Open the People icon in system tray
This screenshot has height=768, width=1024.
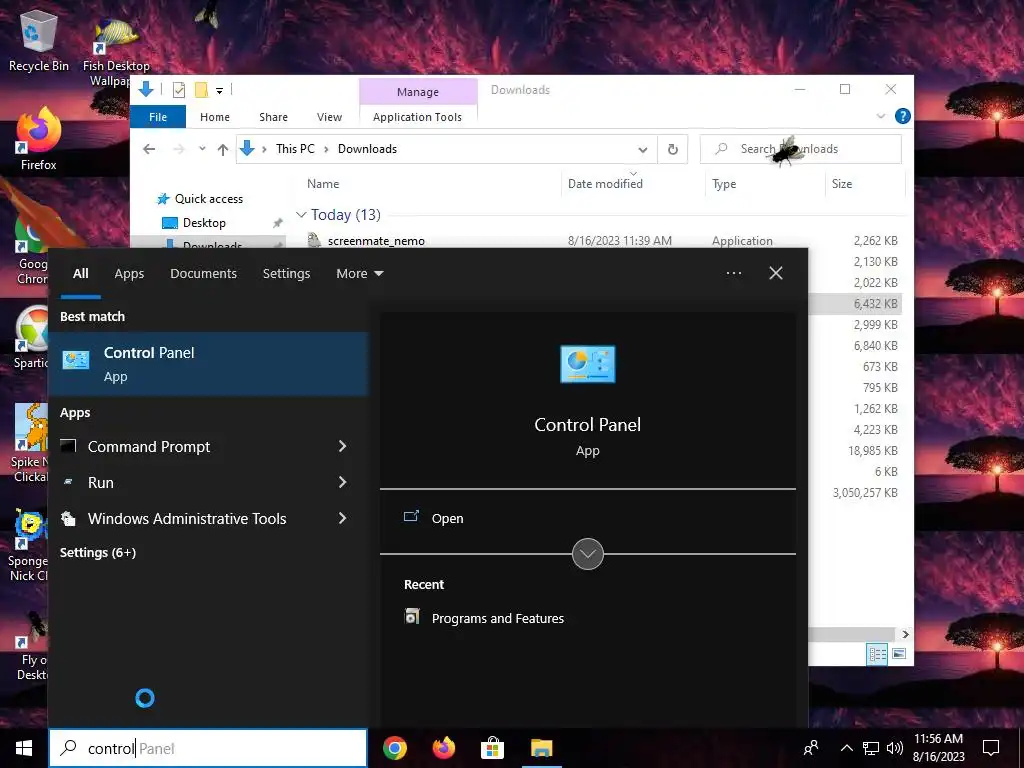811,748
